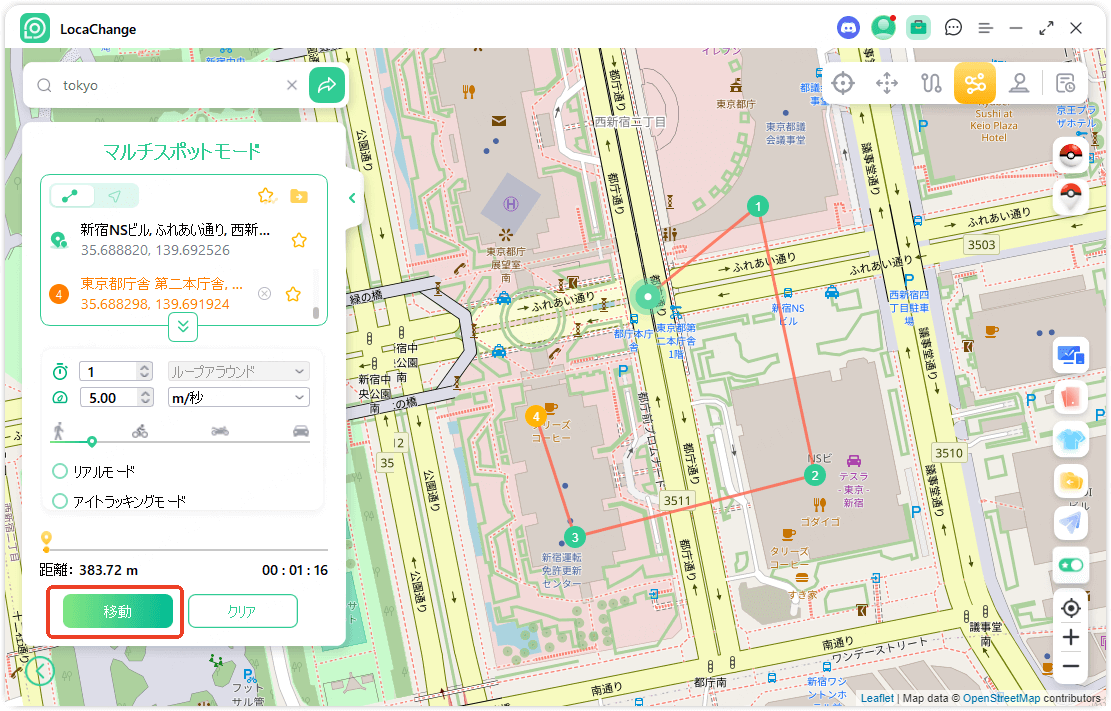
Task: Zoom out on the map
Action: 1071,666
